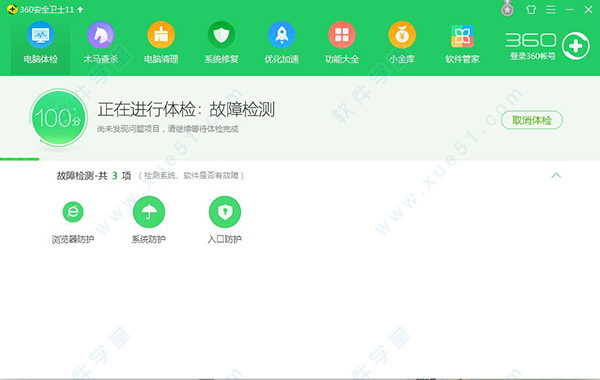Cancel the checkup with 取消体检 button

(x=532, y=120)
